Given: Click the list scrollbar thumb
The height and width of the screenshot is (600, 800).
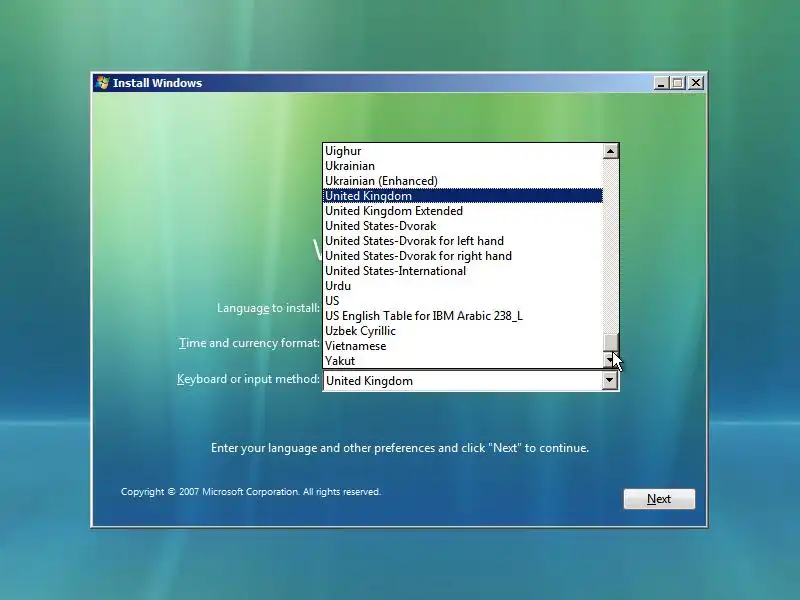Looking at the screenshot, I should pos(611,343).
